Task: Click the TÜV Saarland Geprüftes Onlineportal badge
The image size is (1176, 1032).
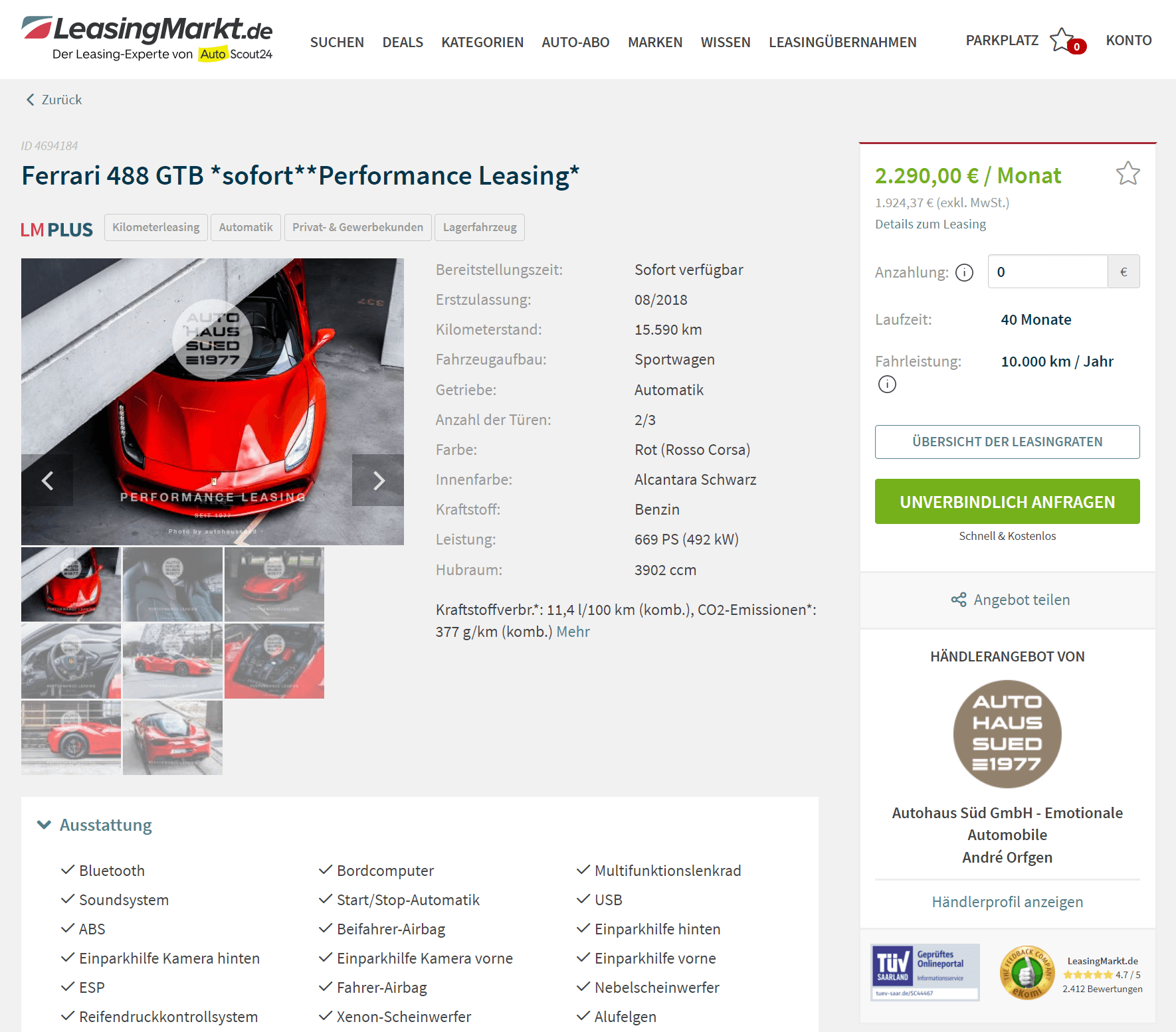Action: tap(925, 972)
